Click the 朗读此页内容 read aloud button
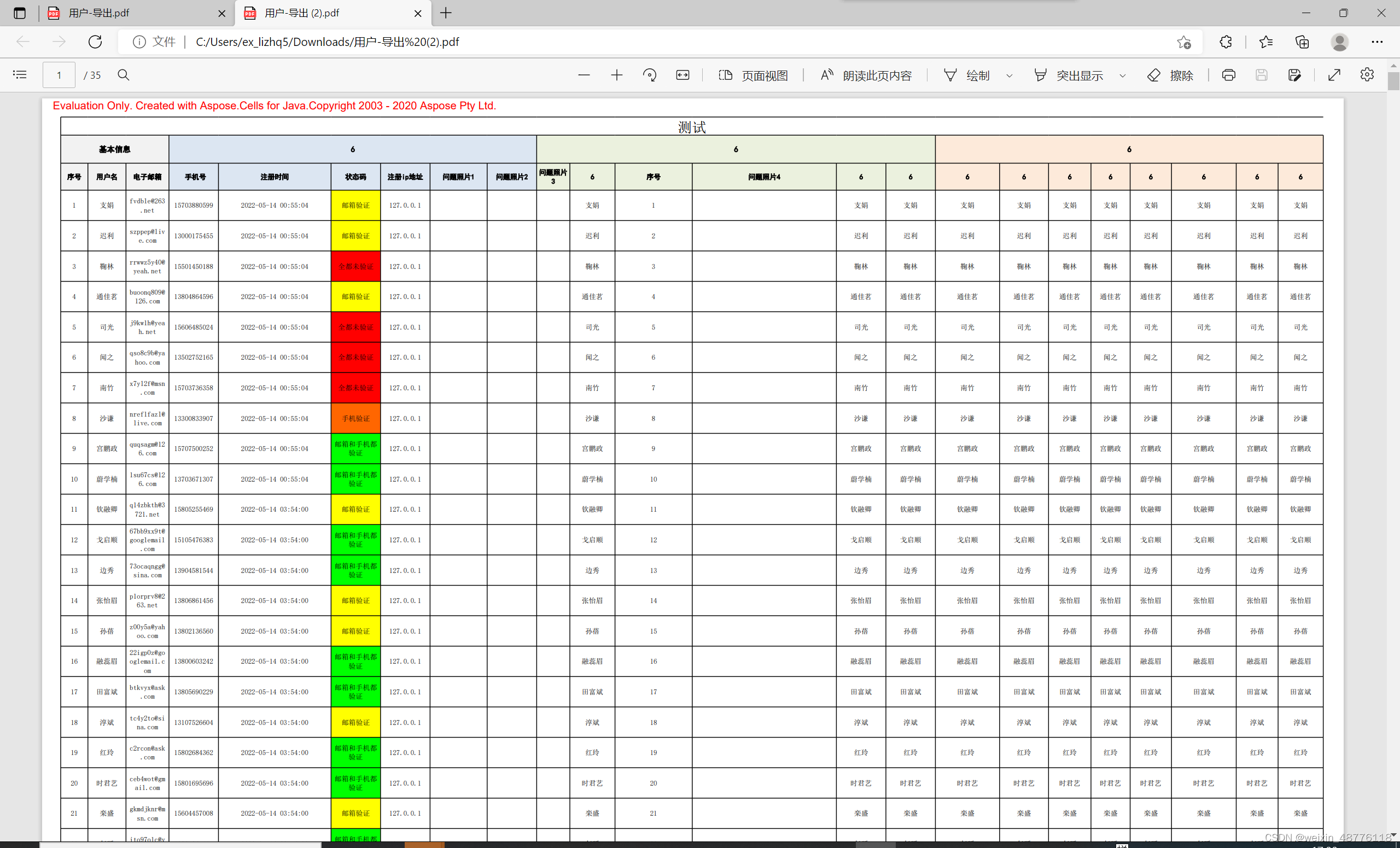 (x=866, y=75)
